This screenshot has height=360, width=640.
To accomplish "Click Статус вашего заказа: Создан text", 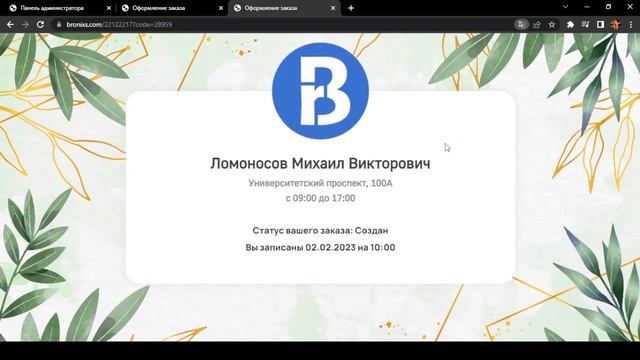I will pos(320,231).
